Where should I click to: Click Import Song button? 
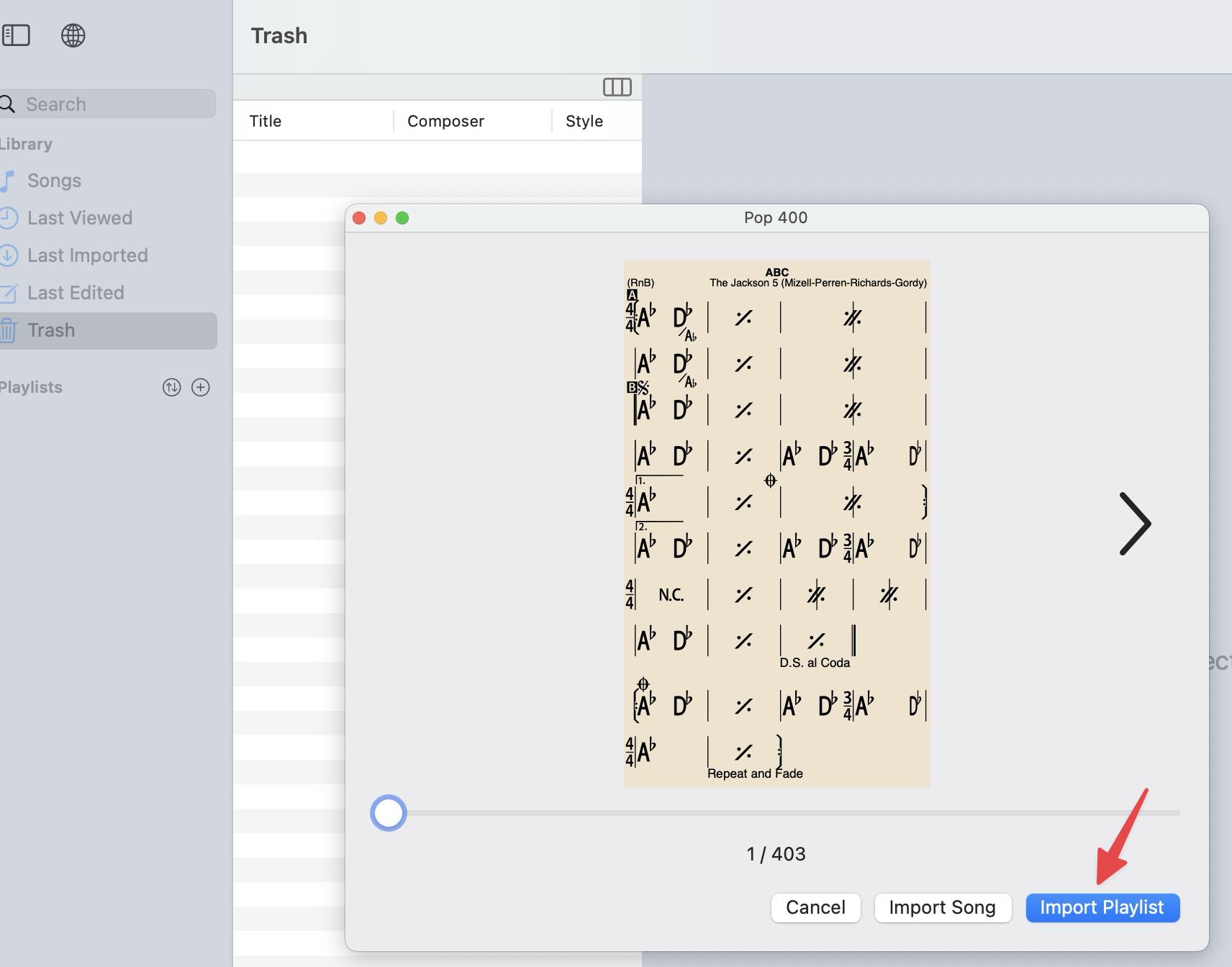(942, 907)
